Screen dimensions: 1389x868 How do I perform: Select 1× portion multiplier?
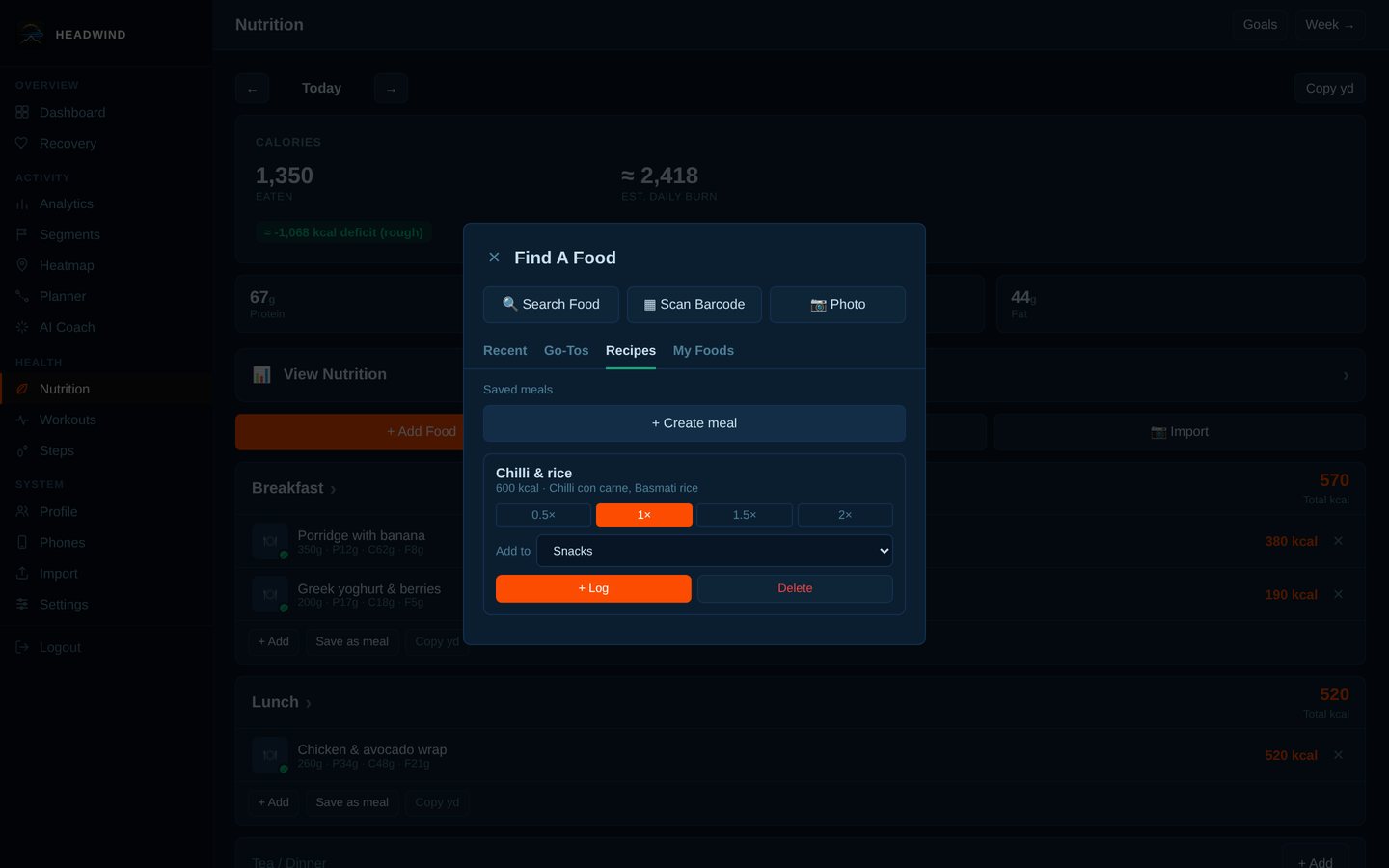(644, 515)
